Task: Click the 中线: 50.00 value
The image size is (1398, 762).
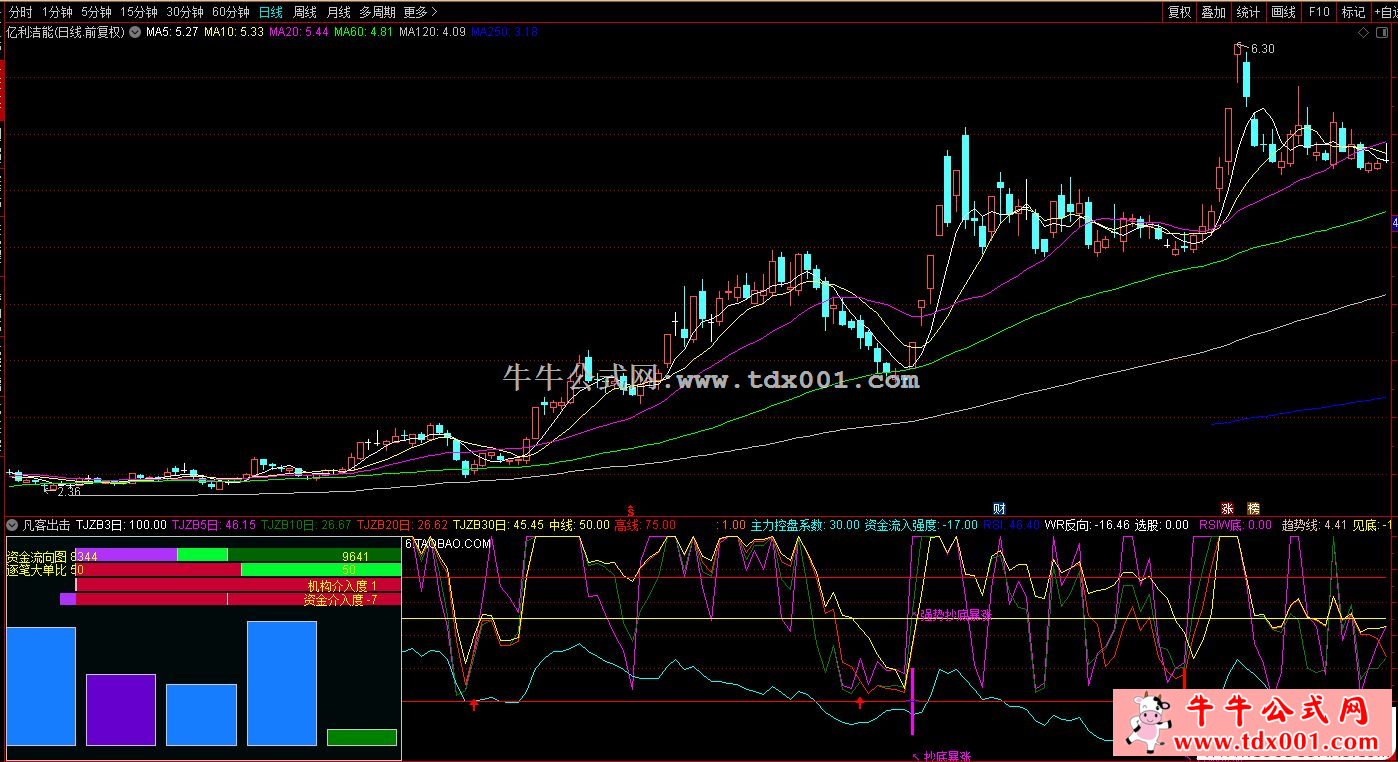Action: point(579,524)
